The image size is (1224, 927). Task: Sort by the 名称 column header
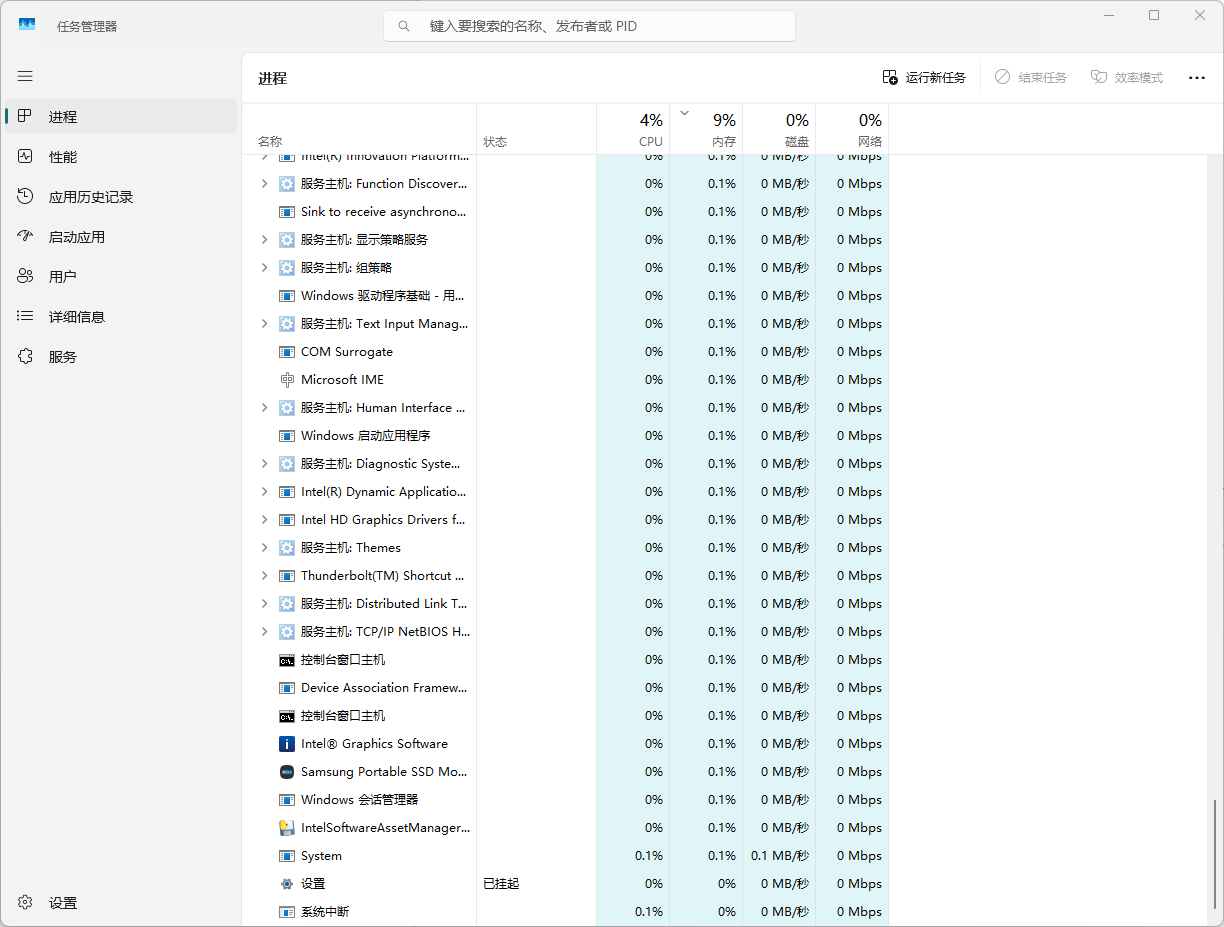359,129
